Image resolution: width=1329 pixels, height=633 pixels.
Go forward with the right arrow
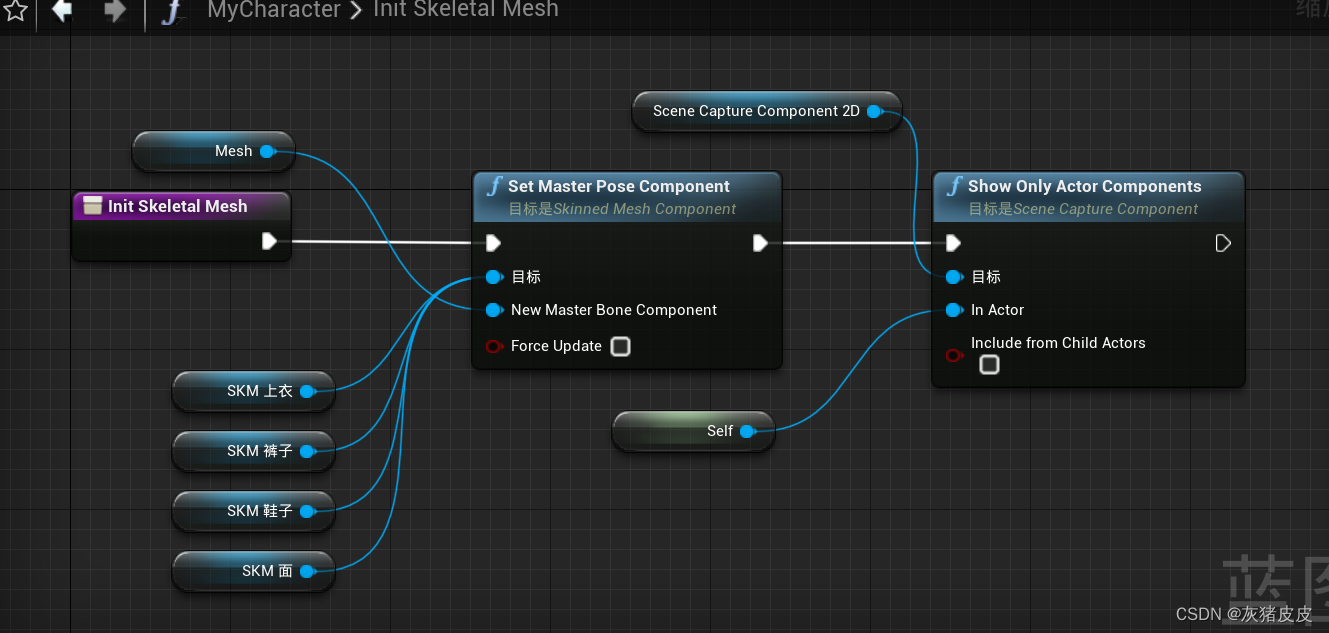pyautogui.click(x=115, y=10)
